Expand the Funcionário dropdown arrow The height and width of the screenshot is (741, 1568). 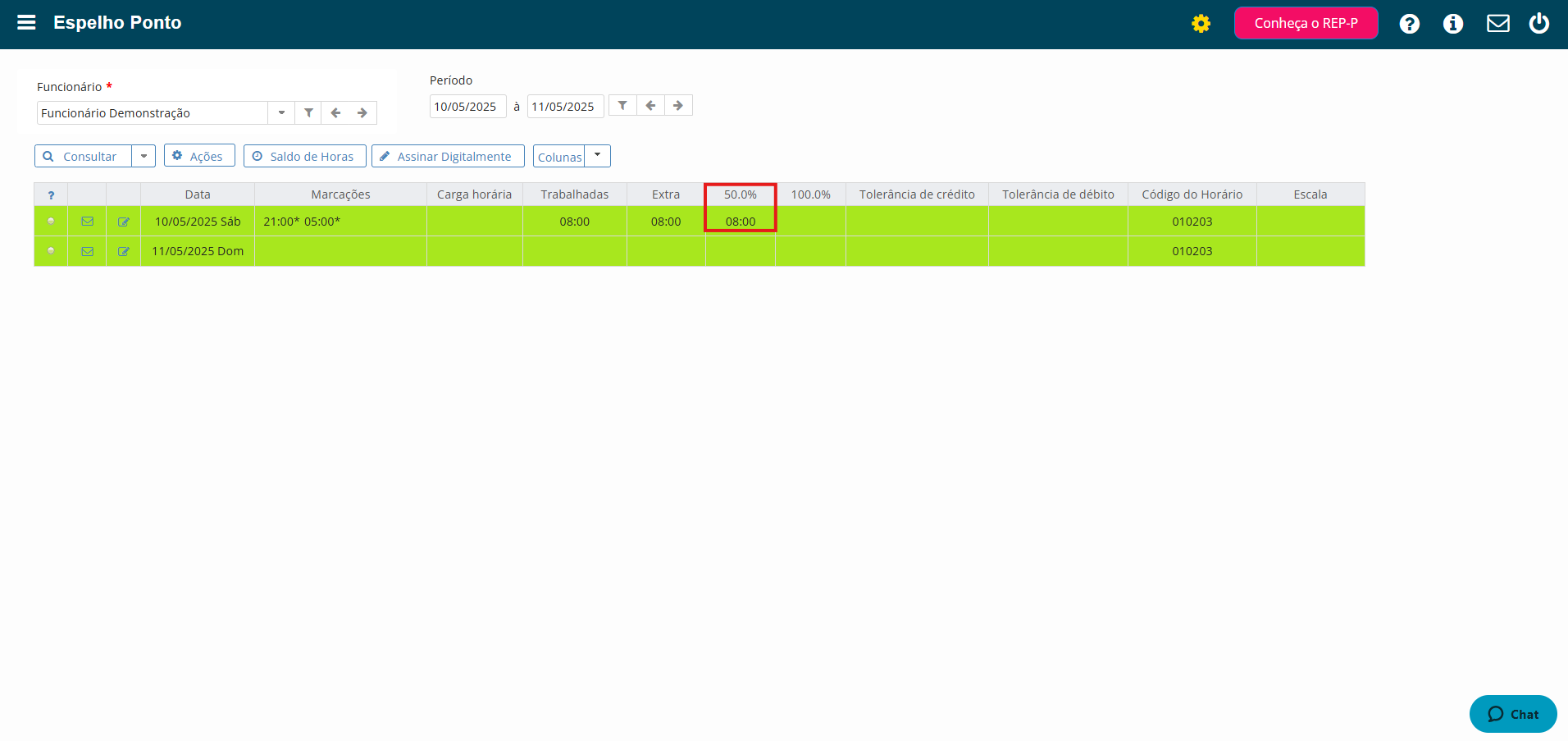(x=281, y=112)
